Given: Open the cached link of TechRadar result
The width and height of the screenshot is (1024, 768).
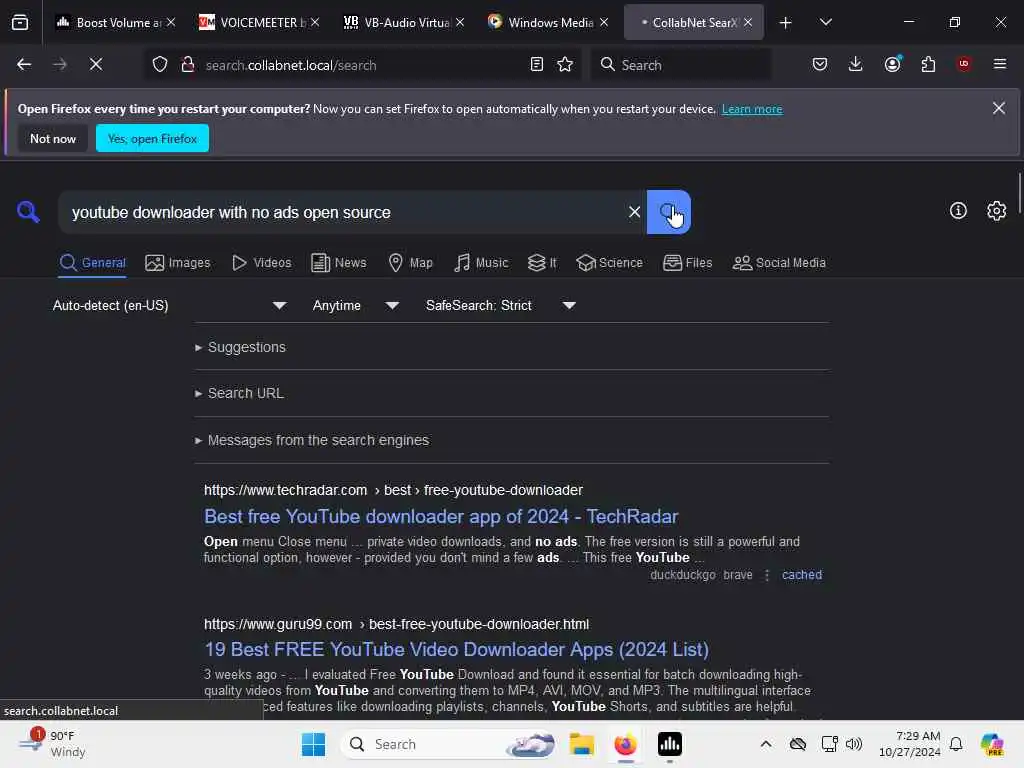Looking at the screenshot, I should 801,575.
